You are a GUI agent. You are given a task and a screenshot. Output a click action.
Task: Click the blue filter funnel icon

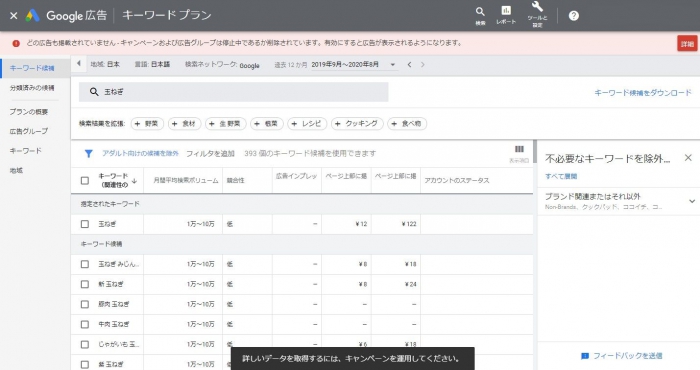click(x=88, y=154)
